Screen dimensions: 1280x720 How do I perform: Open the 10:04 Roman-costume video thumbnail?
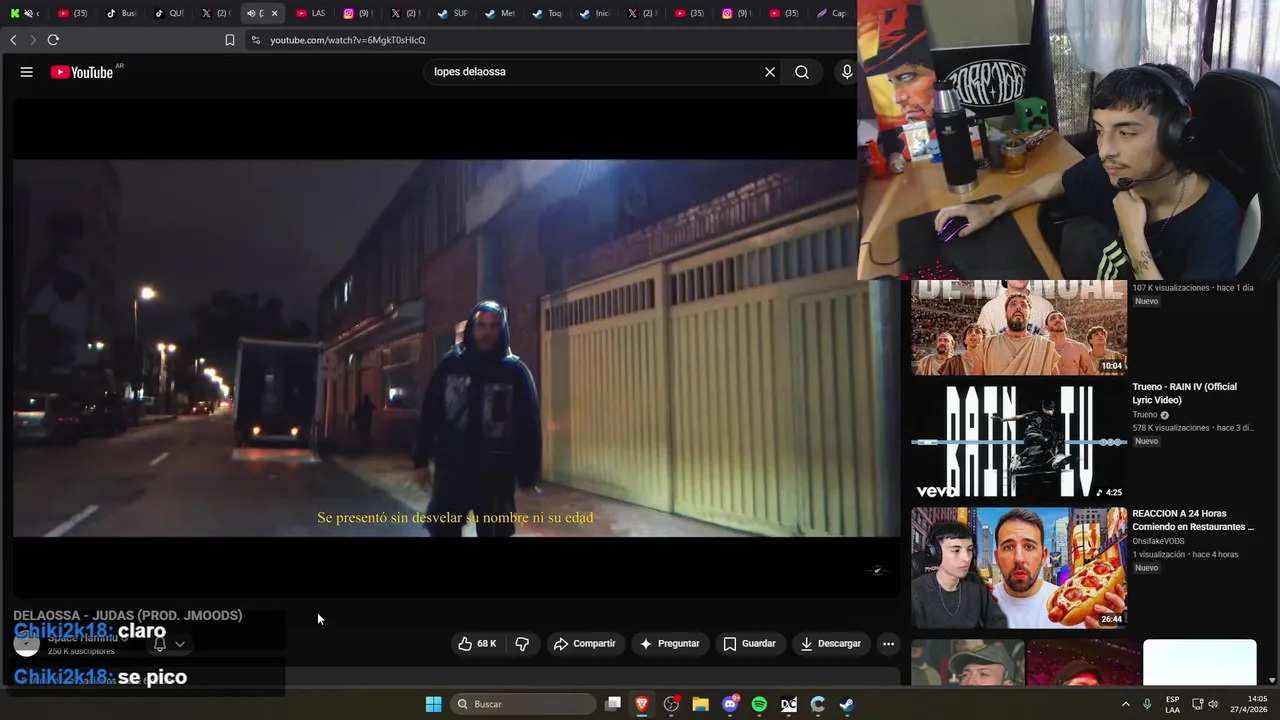(x=1018, y=327)
